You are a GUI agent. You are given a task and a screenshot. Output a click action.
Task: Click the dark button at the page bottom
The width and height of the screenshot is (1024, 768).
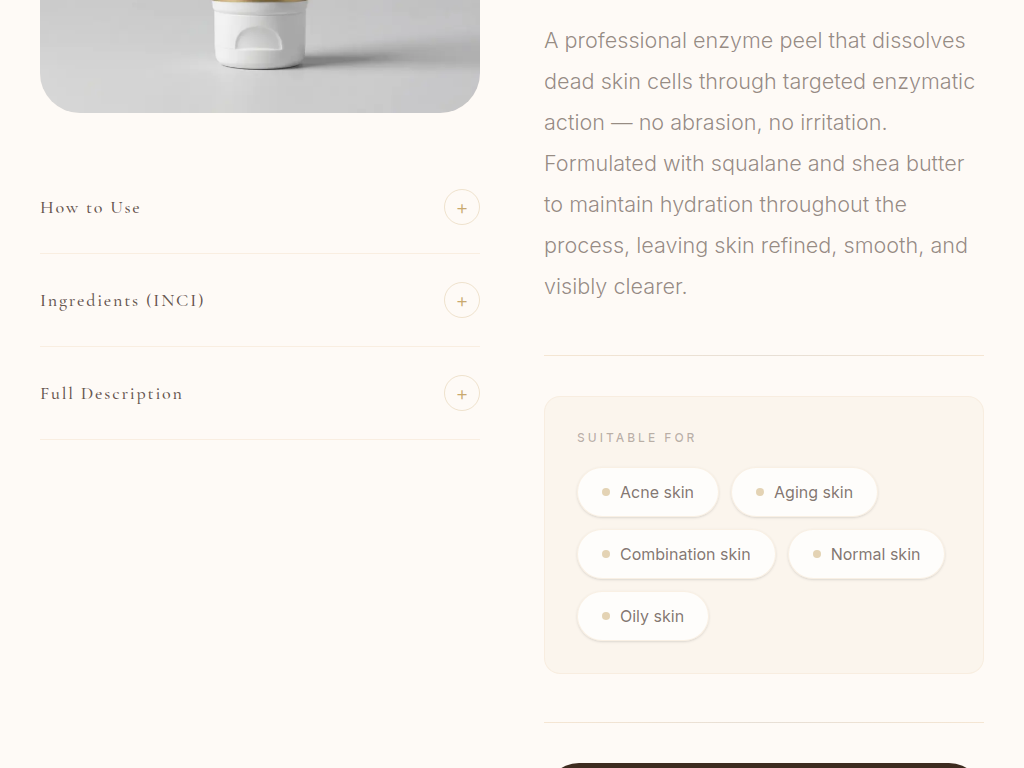coord(763,765)
